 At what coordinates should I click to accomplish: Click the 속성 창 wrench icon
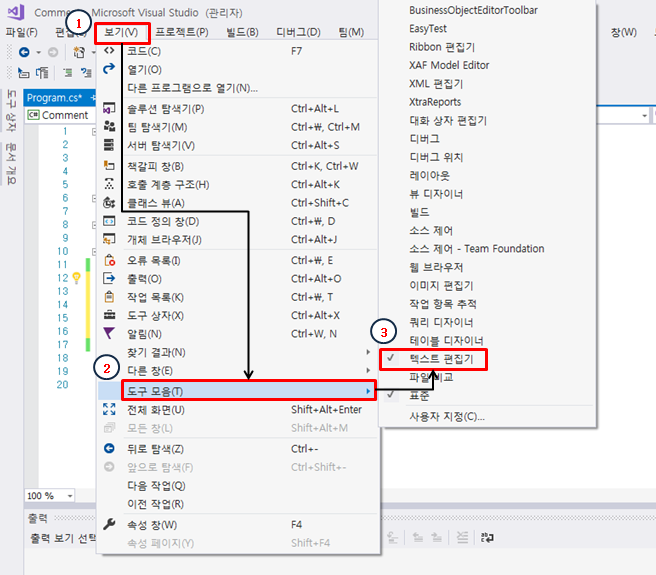(x=109, y=524)
